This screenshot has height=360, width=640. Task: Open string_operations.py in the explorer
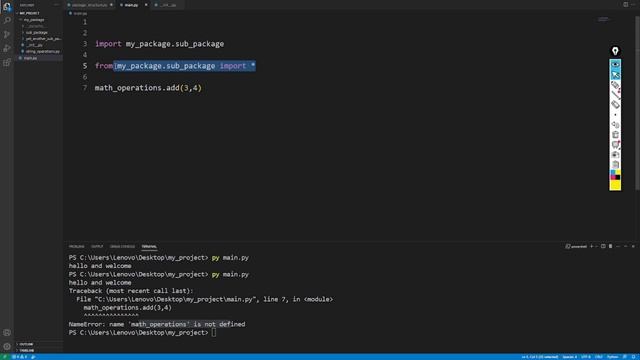click(42, 51)
